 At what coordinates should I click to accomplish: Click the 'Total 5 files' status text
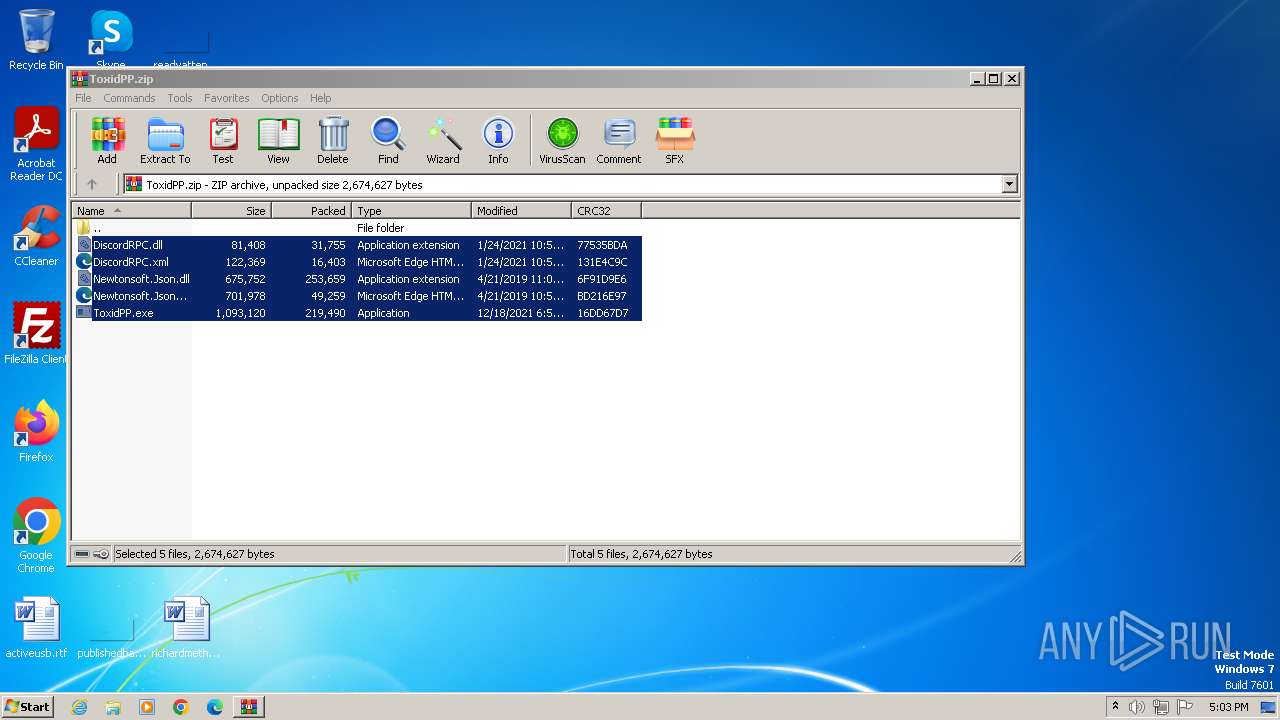click(641, 554)
